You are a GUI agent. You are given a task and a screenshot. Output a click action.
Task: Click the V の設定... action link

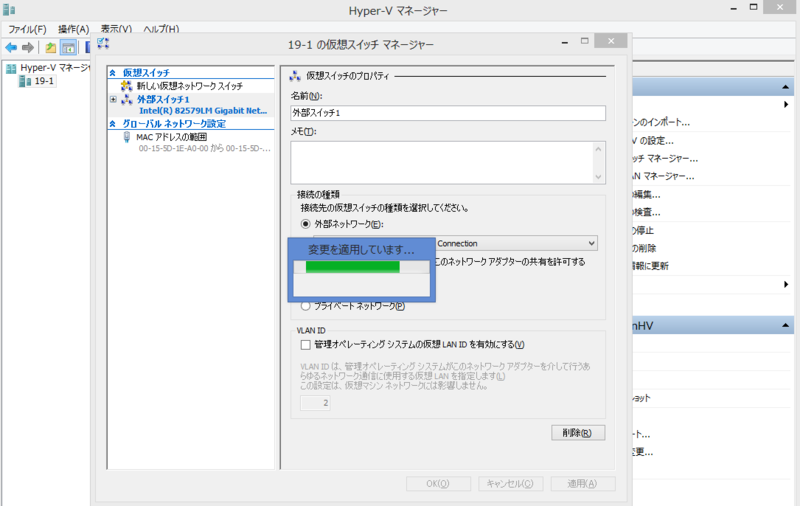[653, 141]
